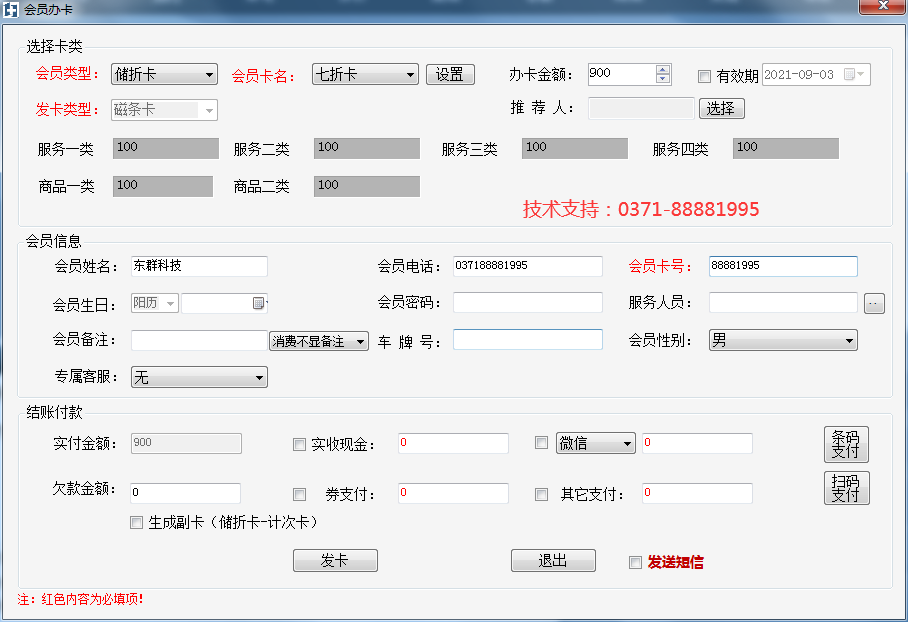This screenshot has width=908, height=622.
Task: Click the 欠款金额 input field
Action: pyautogui.click(x=185, y=493)
